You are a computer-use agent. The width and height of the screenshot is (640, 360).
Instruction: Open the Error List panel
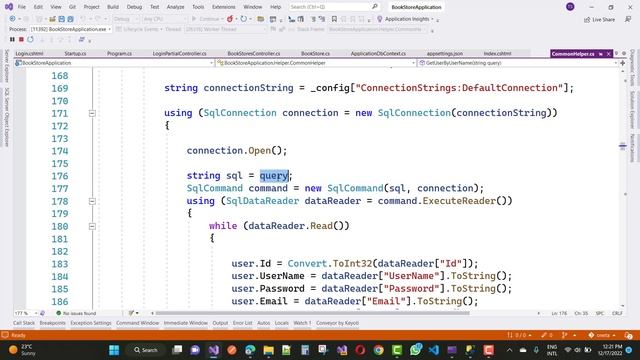tap(242, 323)
